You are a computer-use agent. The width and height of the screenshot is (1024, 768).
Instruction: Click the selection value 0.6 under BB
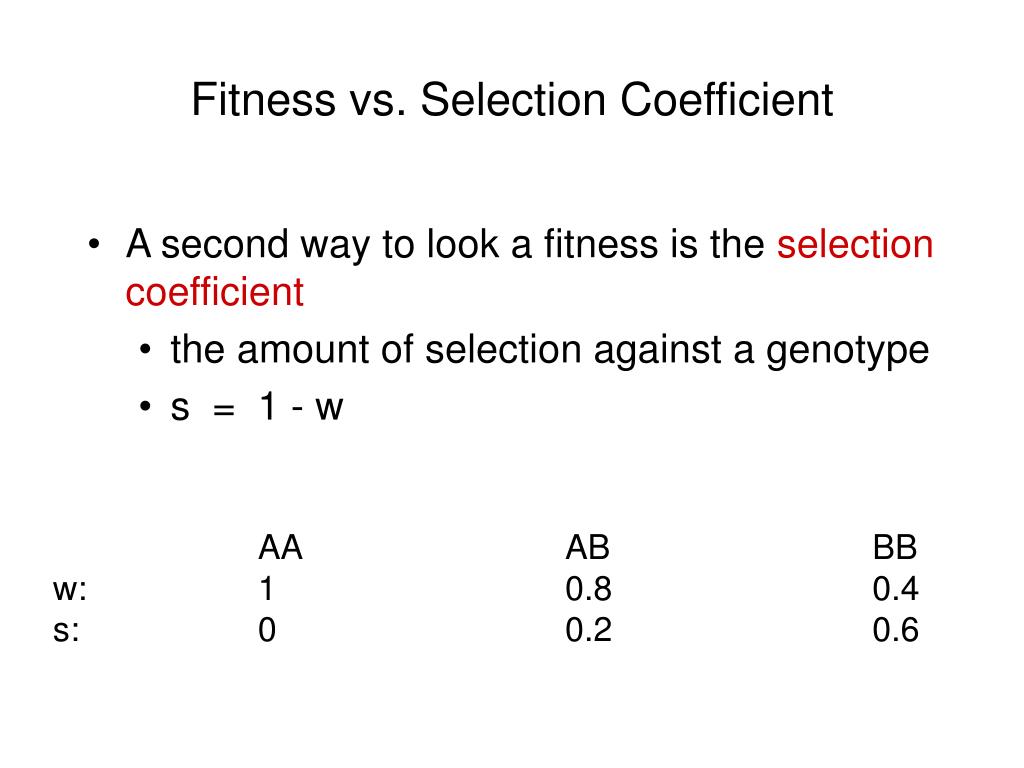pyautogui.click(x=895, y=630)
